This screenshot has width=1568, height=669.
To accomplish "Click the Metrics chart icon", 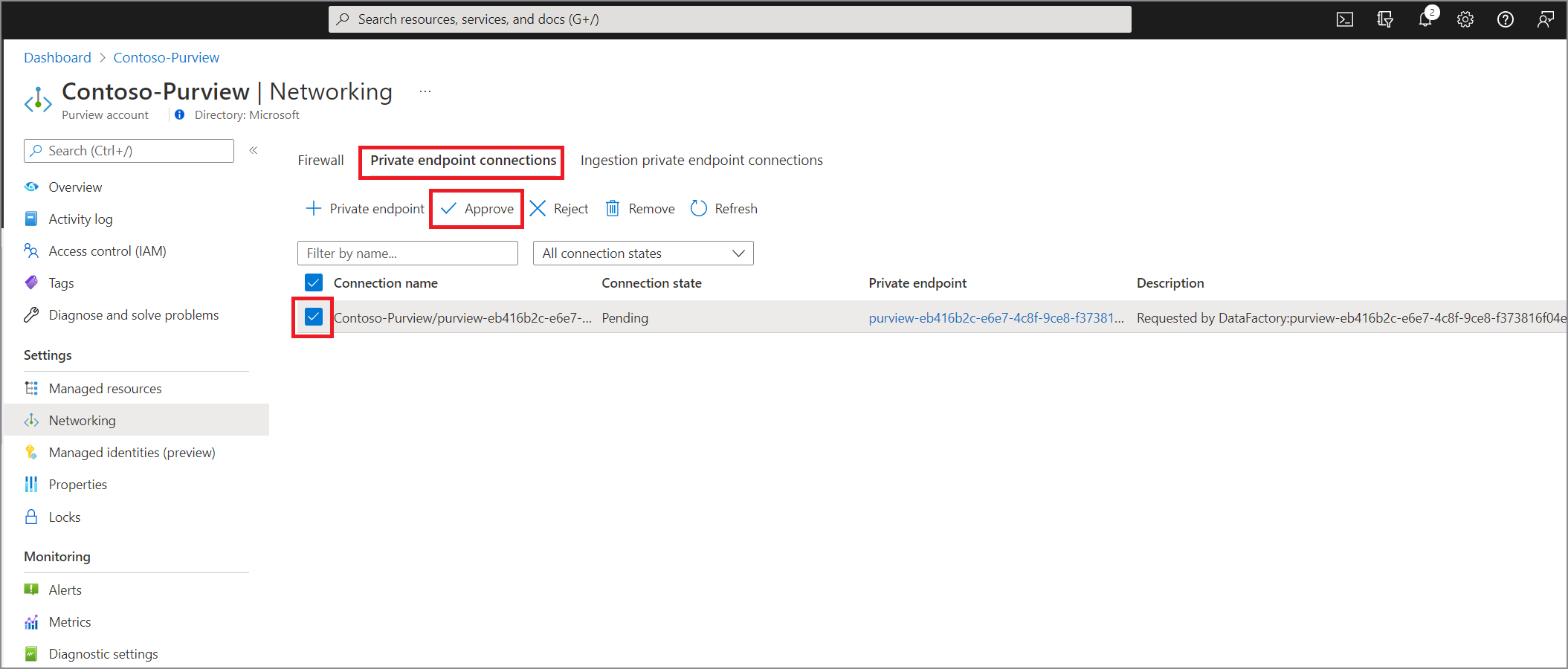I will pyautogui.click(x=31, y=621).
